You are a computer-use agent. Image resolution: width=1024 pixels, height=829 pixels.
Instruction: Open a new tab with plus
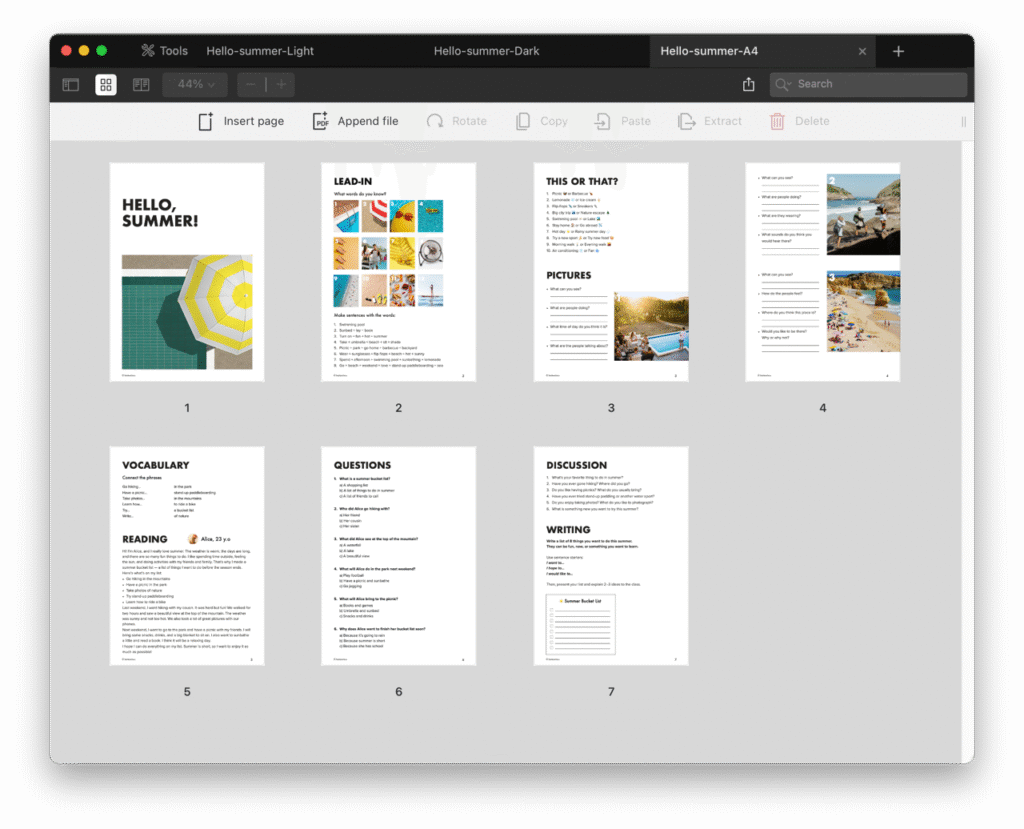[898, 51]
